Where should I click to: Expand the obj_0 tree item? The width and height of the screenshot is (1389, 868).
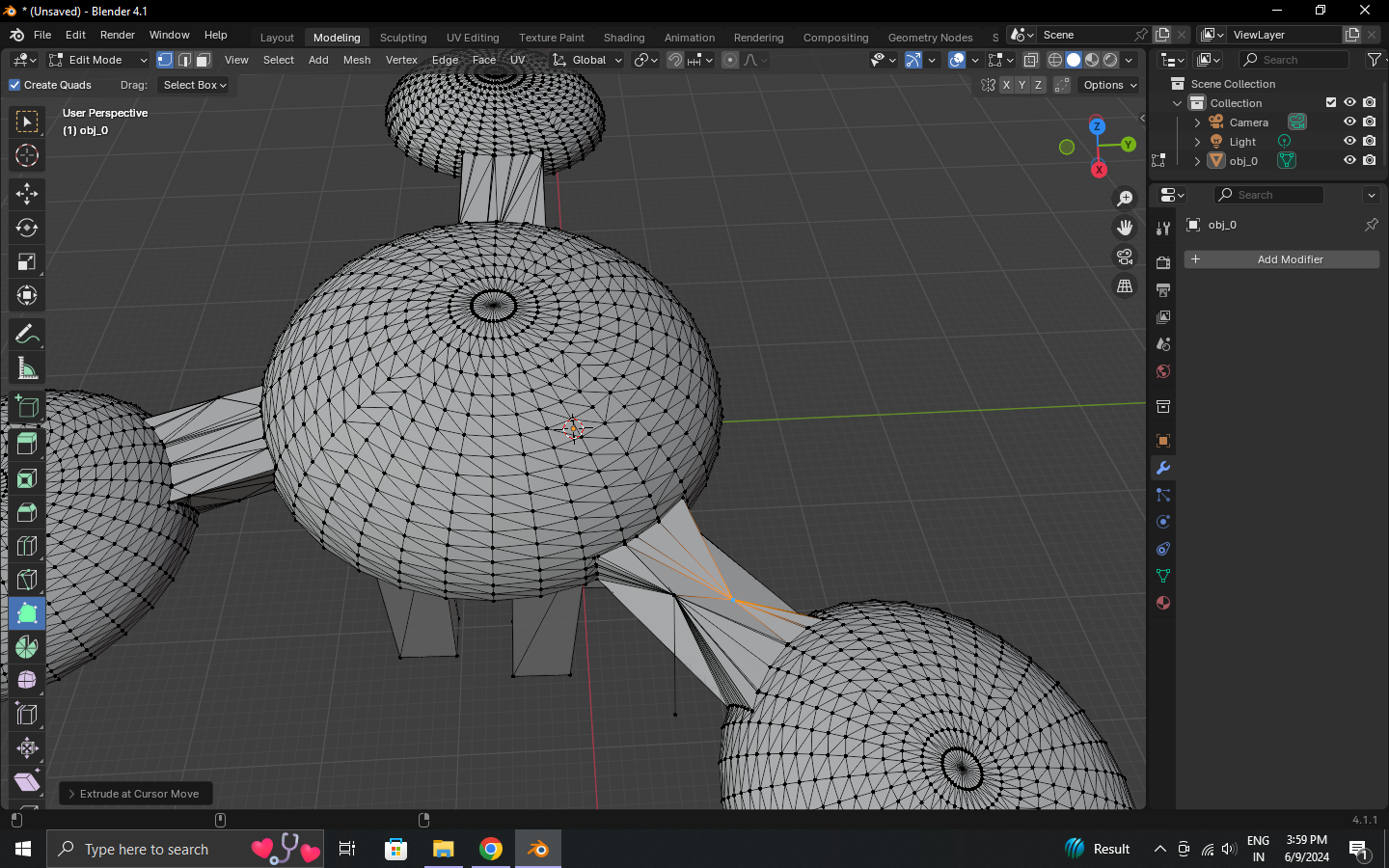click(1197, 161)
